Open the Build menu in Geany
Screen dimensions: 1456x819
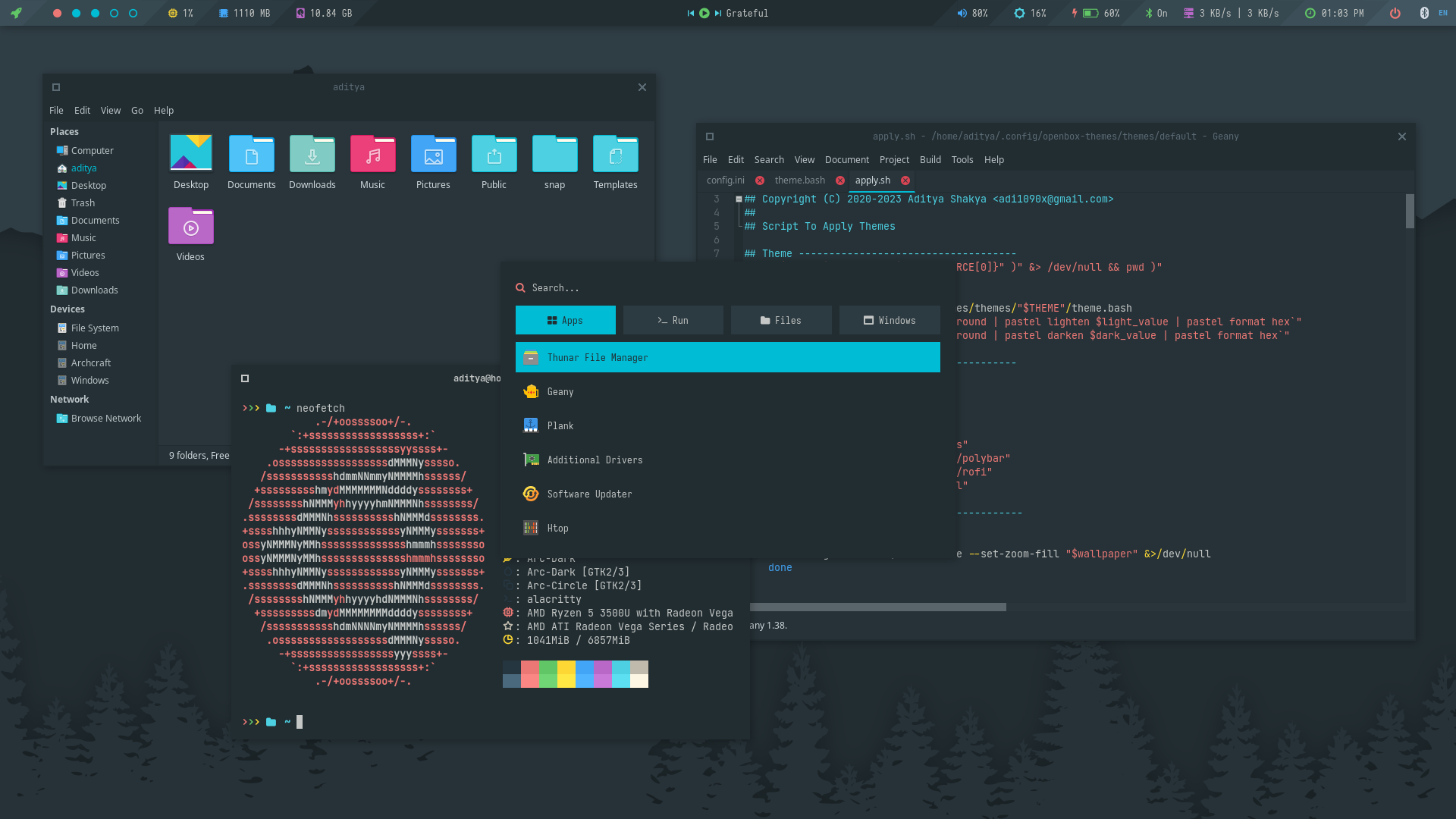930,160
